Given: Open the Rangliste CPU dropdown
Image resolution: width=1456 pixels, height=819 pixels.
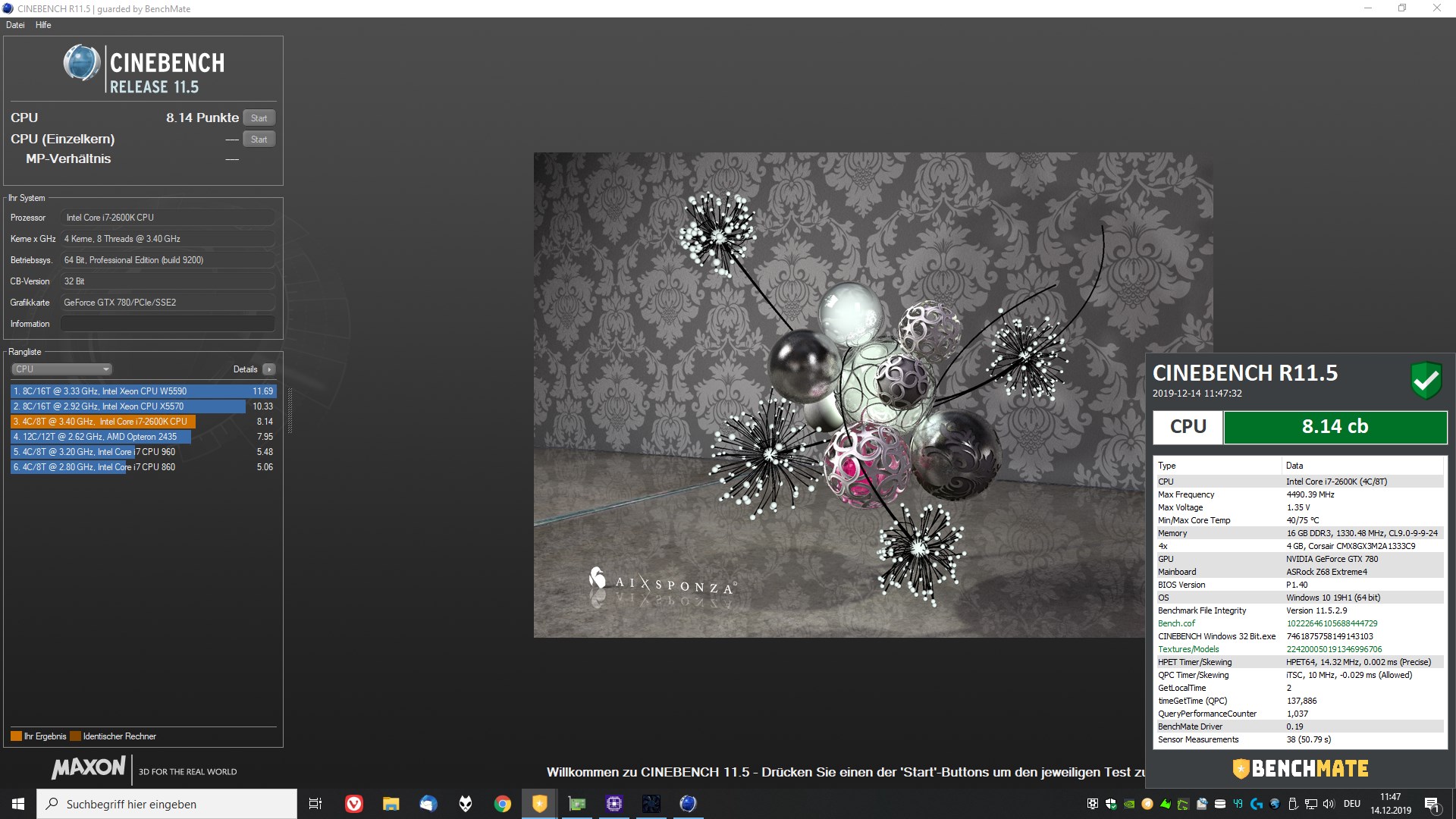Looking at the screenshot, I should (x=61, y=369).
